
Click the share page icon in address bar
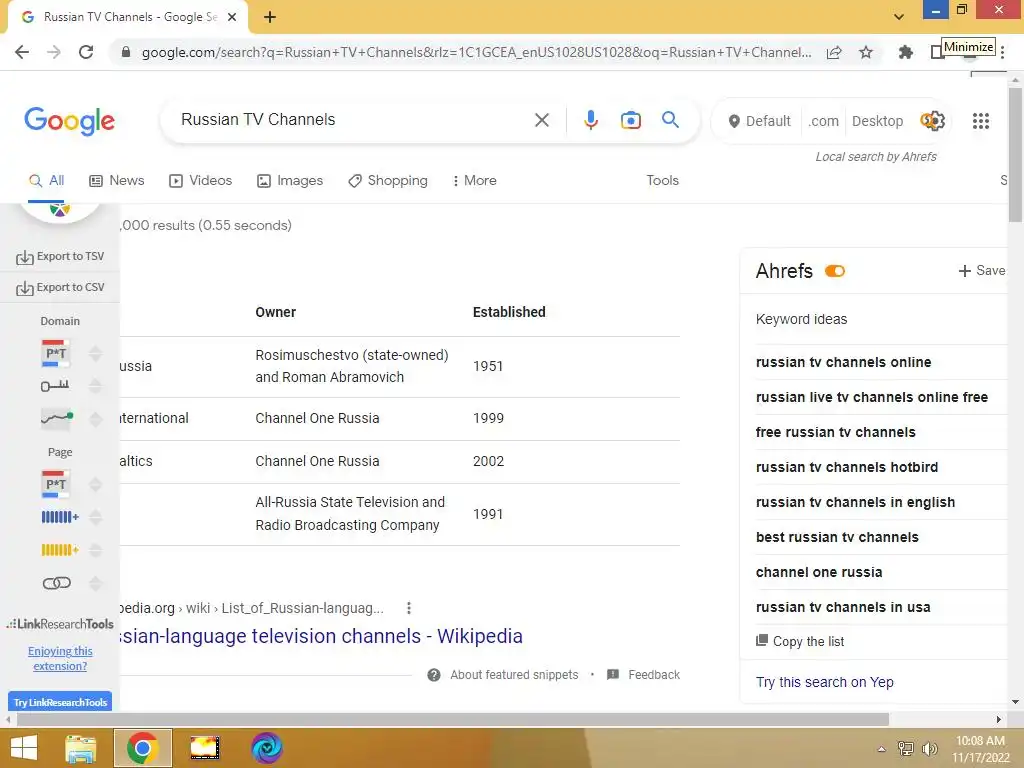click(833, 52)
